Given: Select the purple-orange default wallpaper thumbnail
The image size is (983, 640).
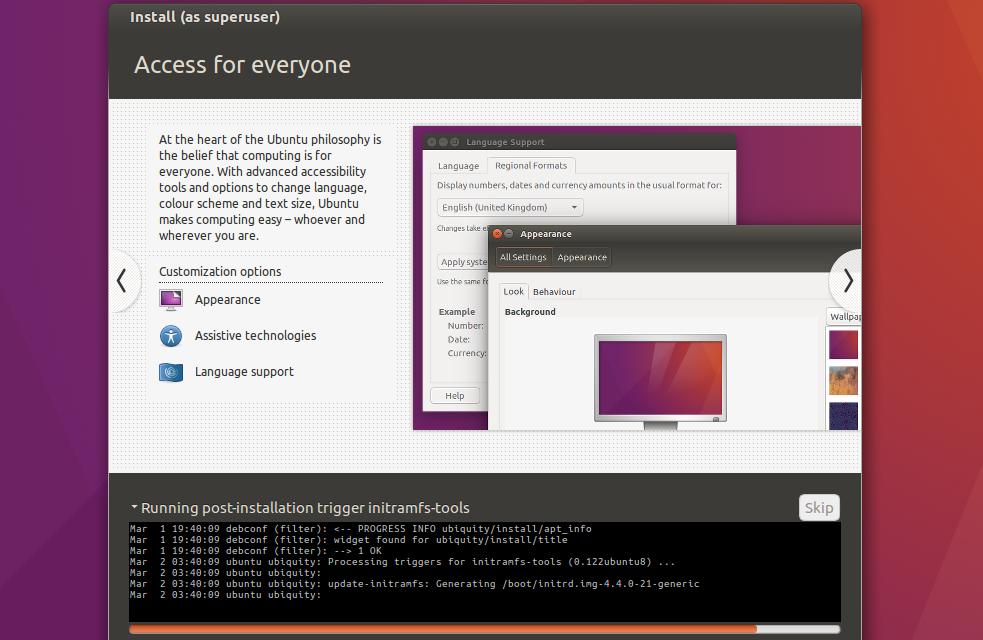Looking at the screenshot, I should [843, 344].
